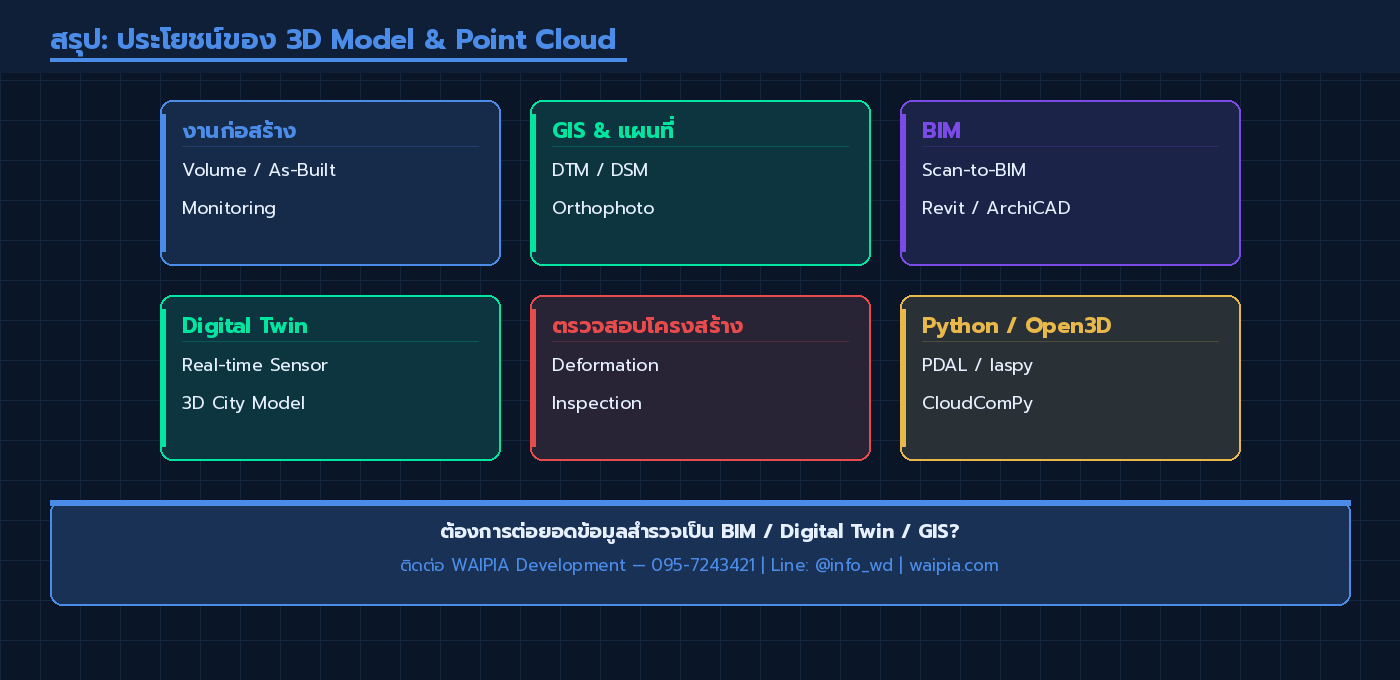
Task: Click 'Revit / ArchiCAD' text
Action: pyautogui.click(x=996, y=208)
